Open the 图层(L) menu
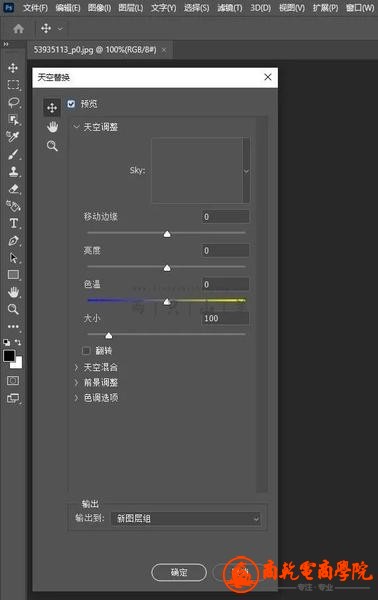This screenshot has width=378, height=600. (x=130, y=8)
